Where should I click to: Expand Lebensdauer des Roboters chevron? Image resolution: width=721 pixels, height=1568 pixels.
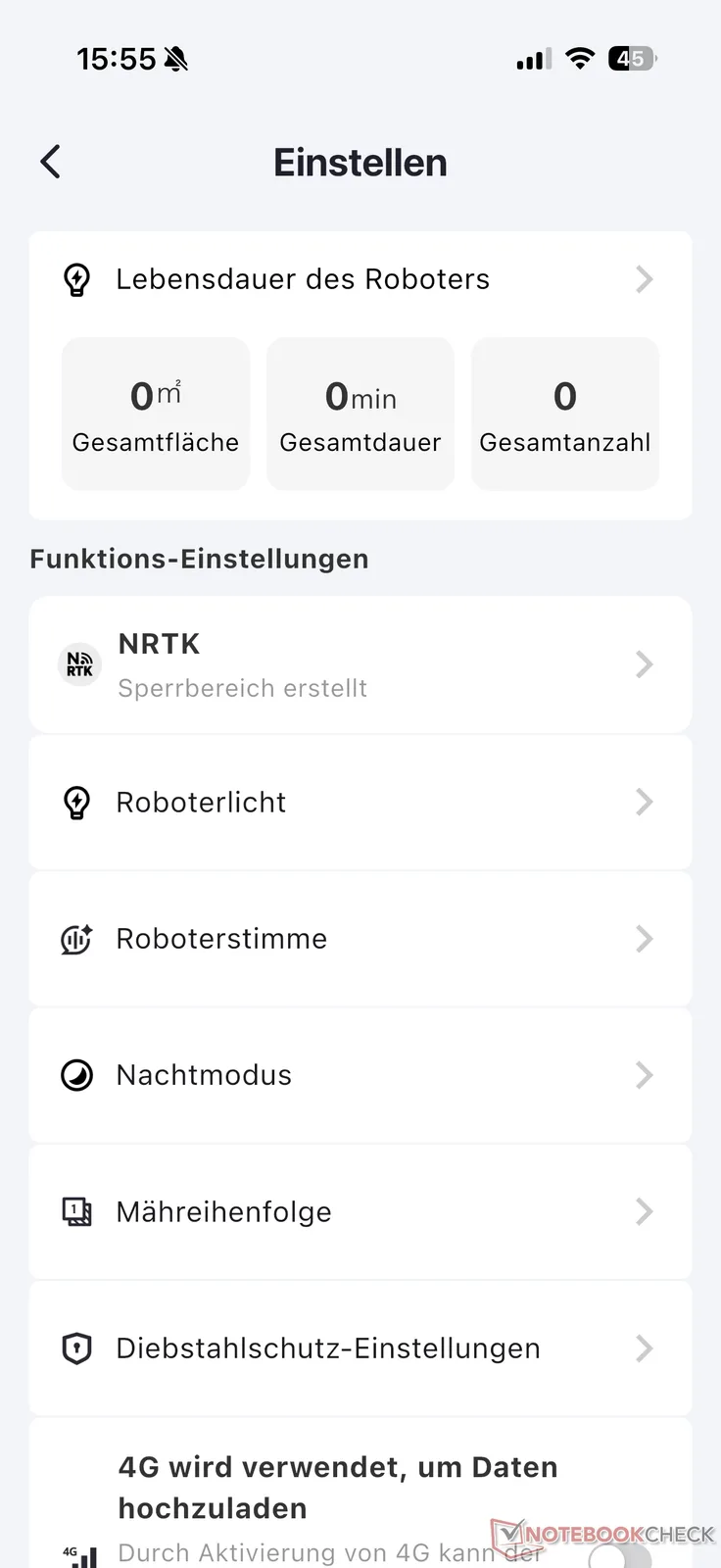click(644, 279)
